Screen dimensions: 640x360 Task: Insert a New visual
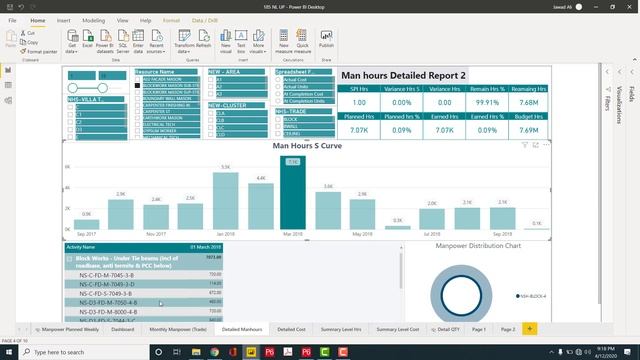coord(226,41)
